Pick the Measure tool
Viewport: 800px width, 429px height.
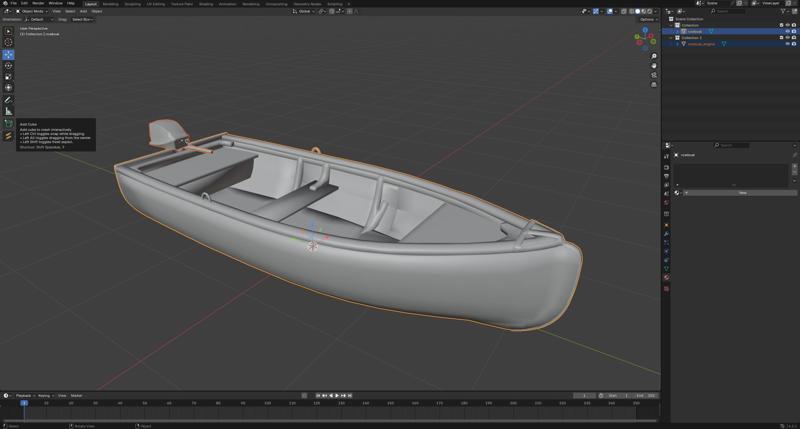click(x=8, y=111)
